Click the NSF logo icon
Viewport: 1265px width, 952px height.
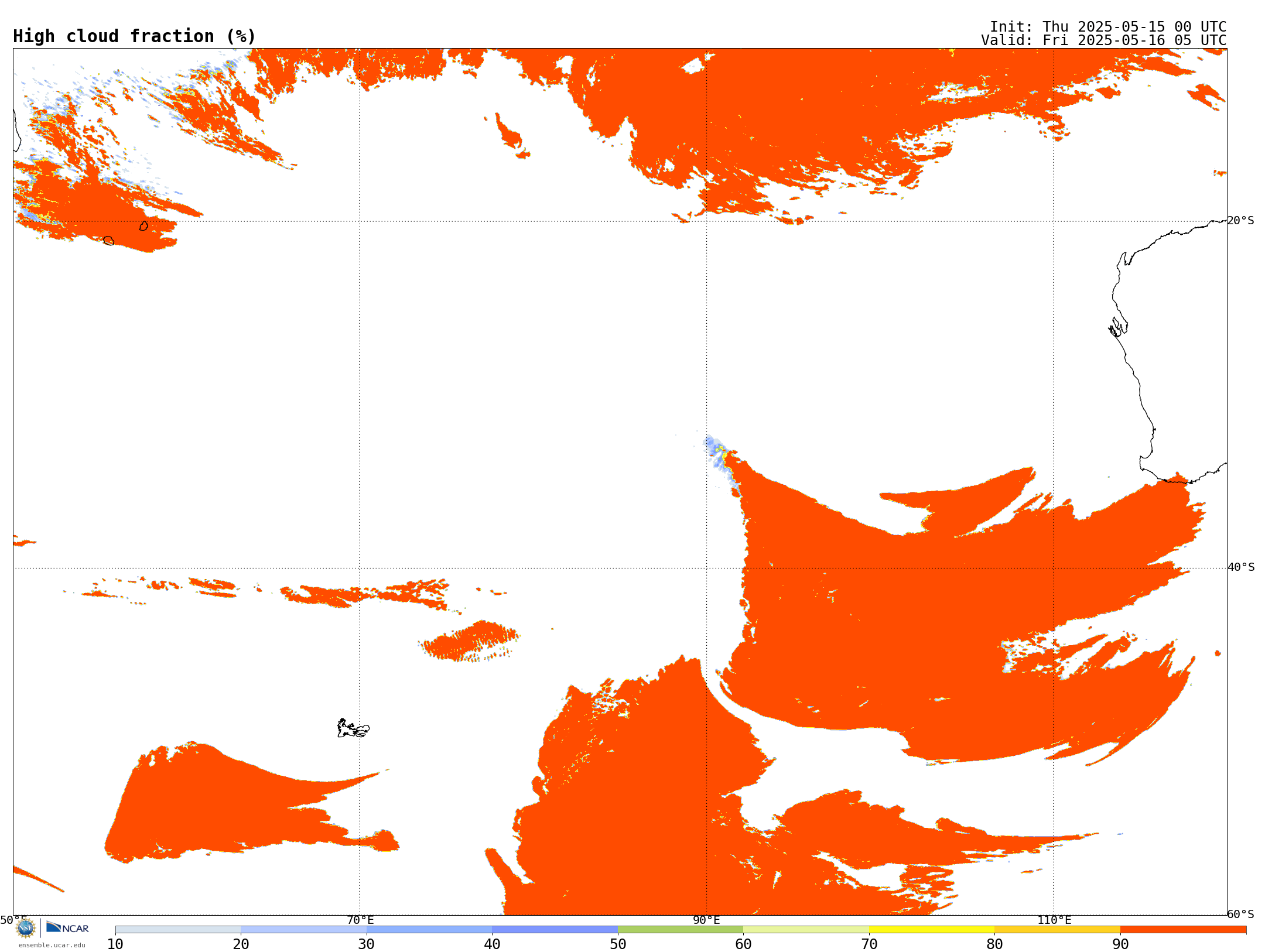pos(26,927)
